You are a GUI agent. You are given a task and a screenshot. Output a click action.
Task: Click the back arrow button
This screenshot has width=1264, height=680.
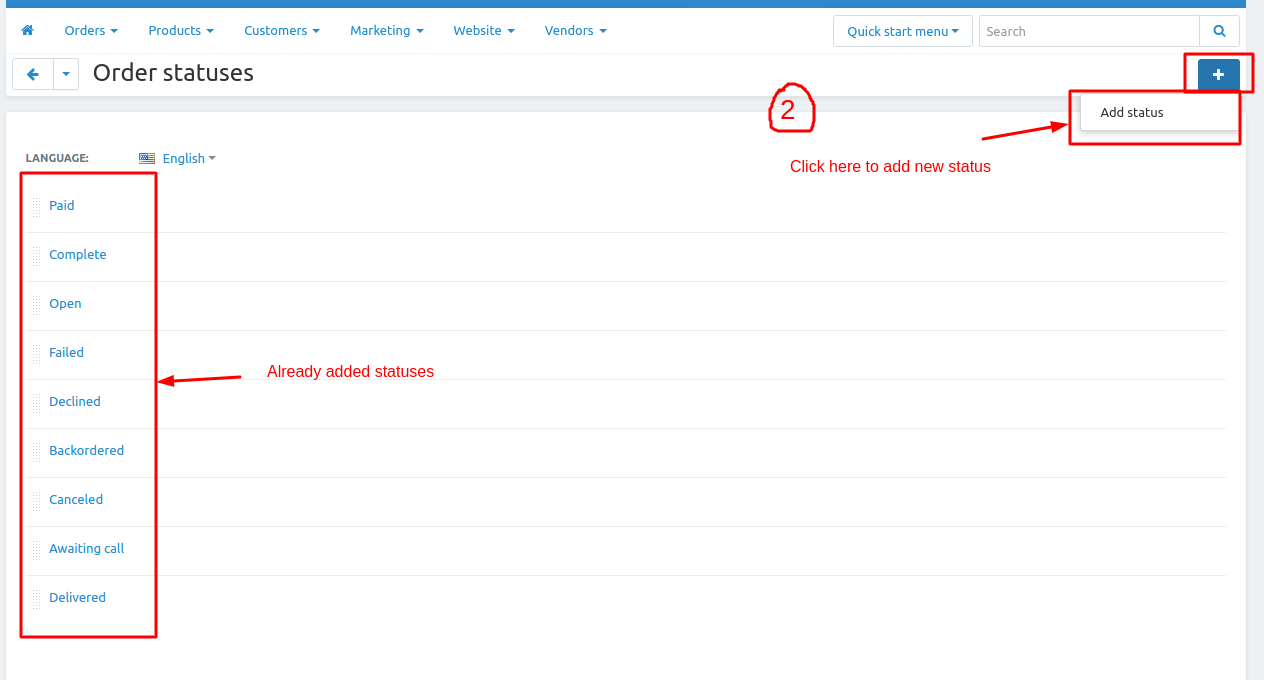[x=33, y=74]
